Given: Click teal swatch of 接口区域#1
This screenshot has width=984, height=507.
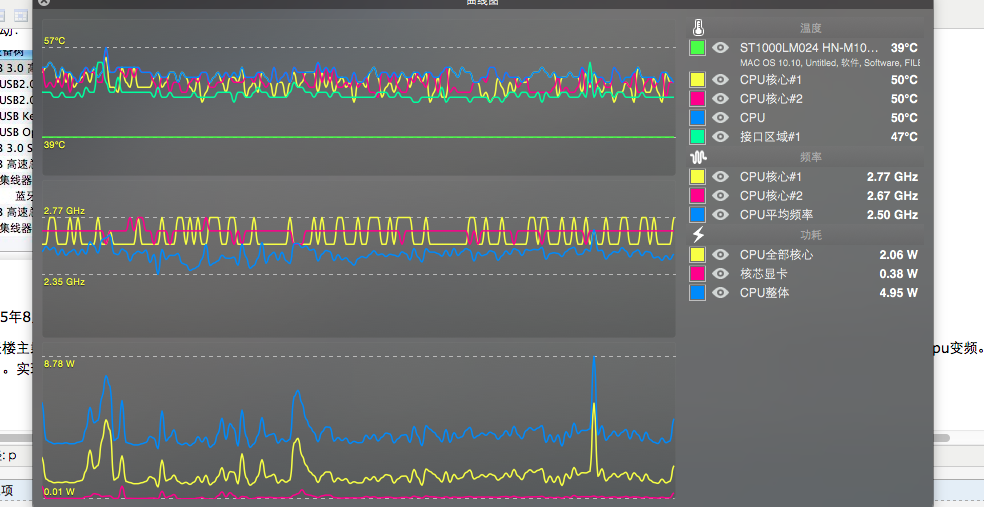Looking at the screenshot, I should pos(697,136).
